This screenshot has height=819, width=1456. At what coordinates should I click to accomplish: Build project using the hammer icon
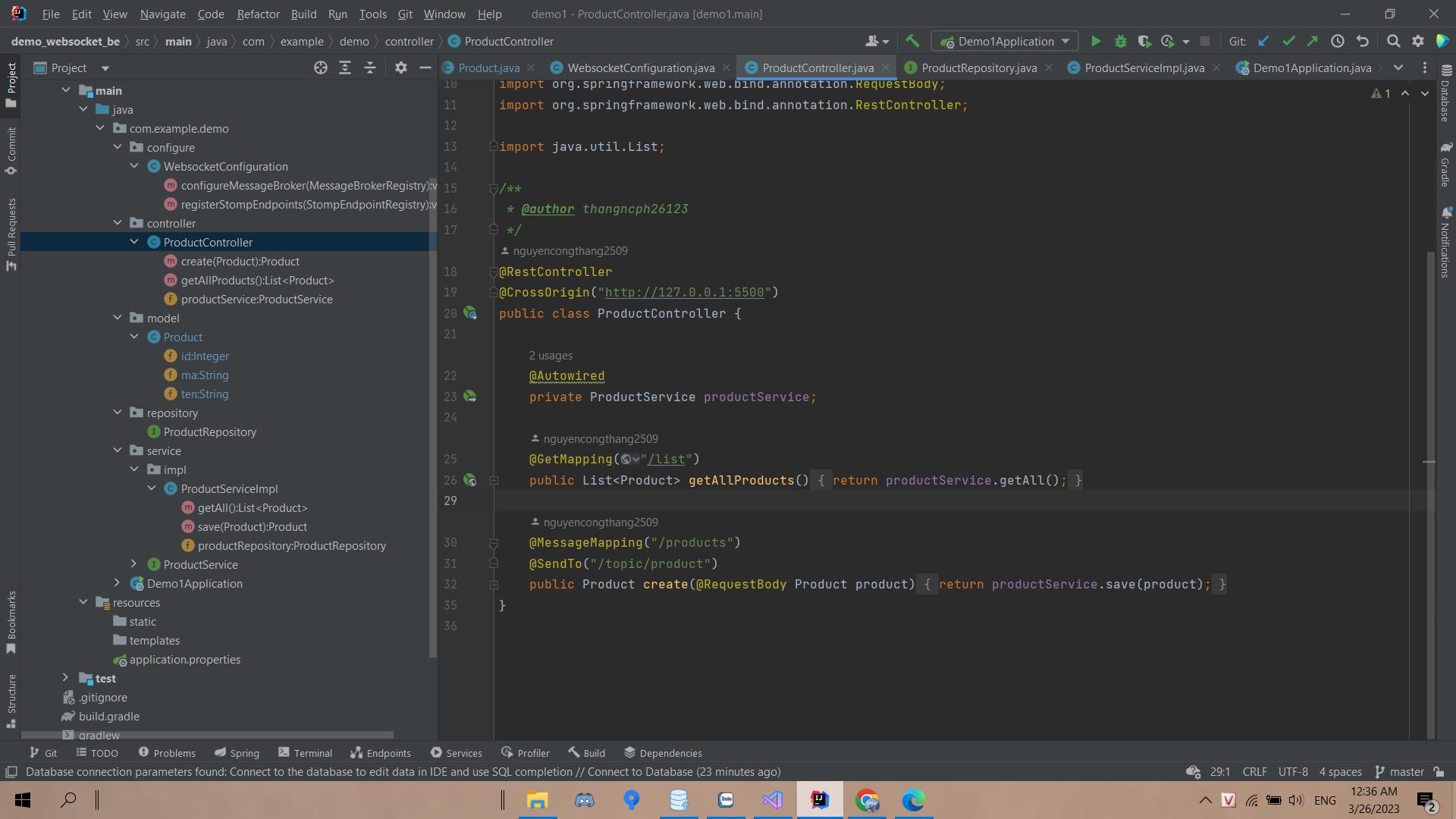912,42
